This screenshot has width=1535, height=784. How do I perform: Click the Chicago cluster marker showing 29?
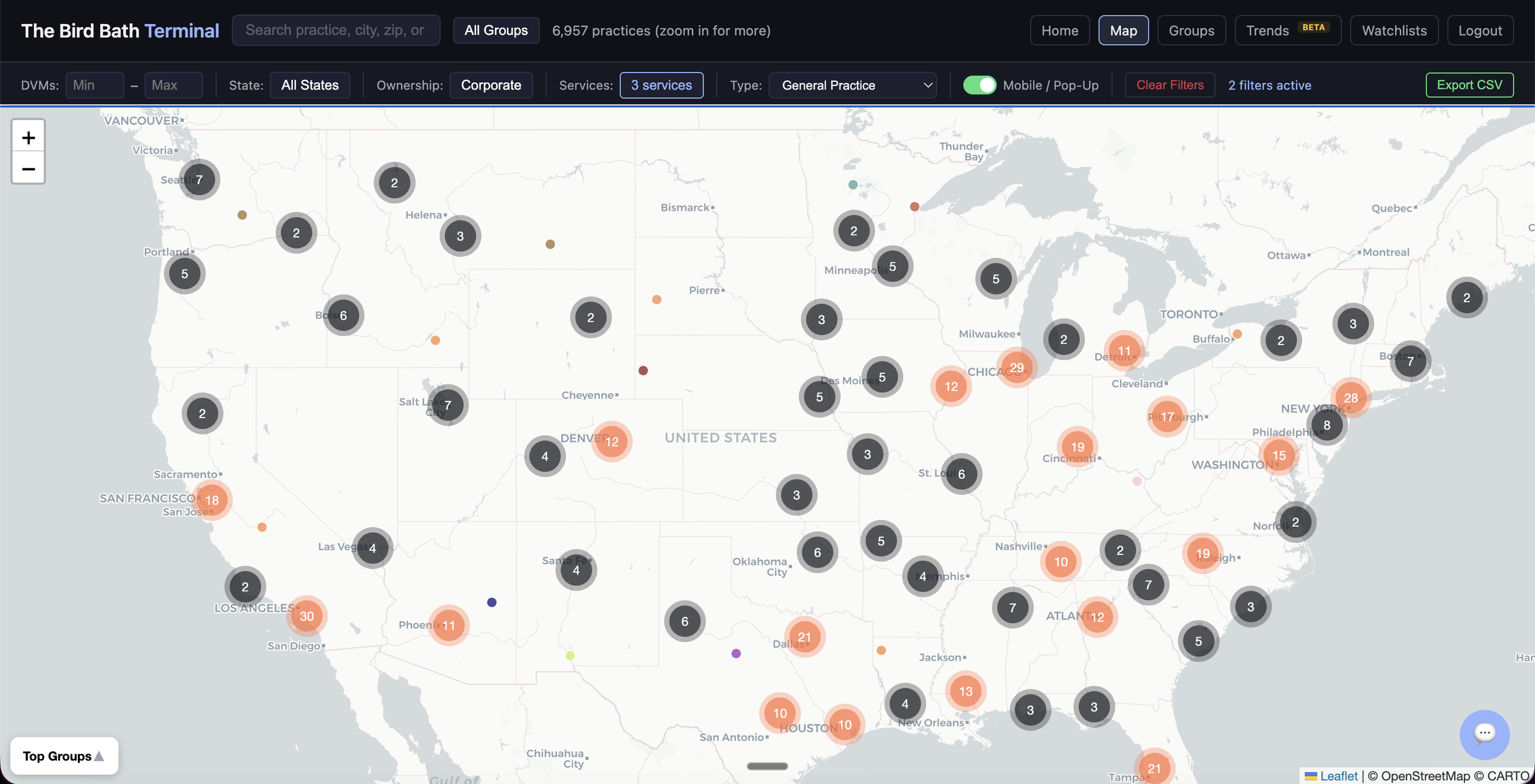(1017, 368)
